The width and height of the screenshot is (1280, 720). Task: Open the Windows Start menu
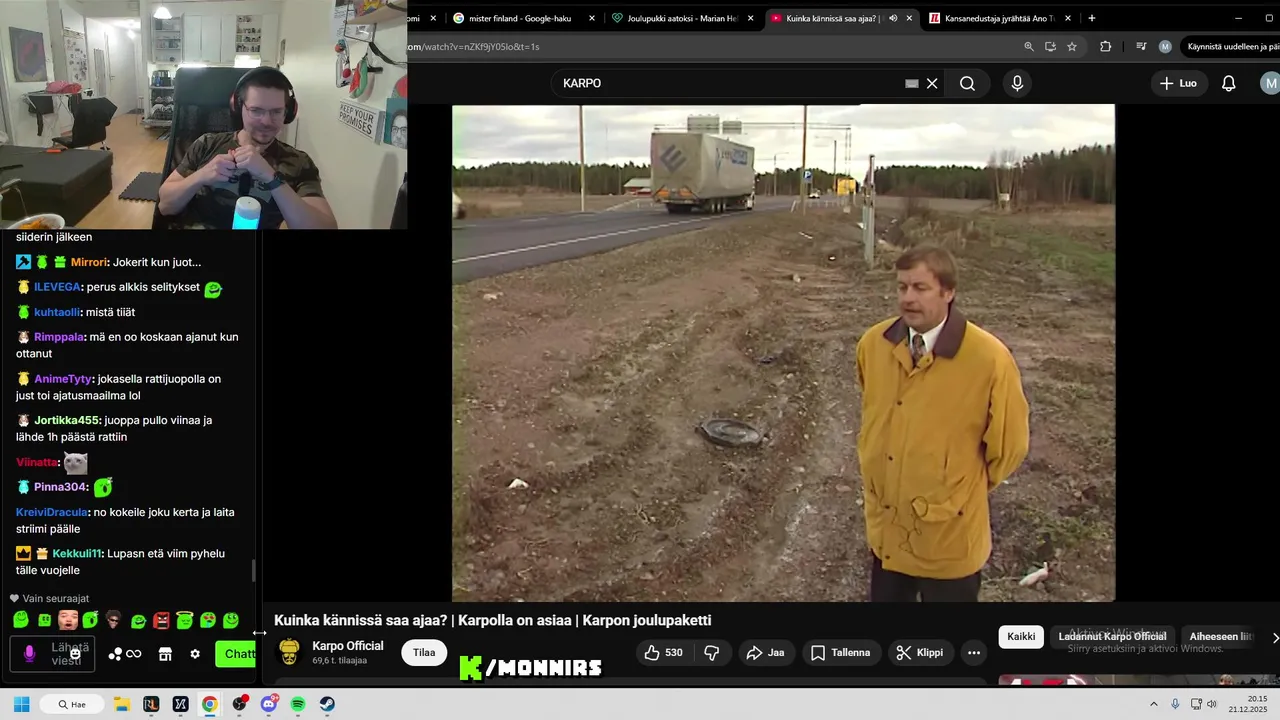(21, 704)
